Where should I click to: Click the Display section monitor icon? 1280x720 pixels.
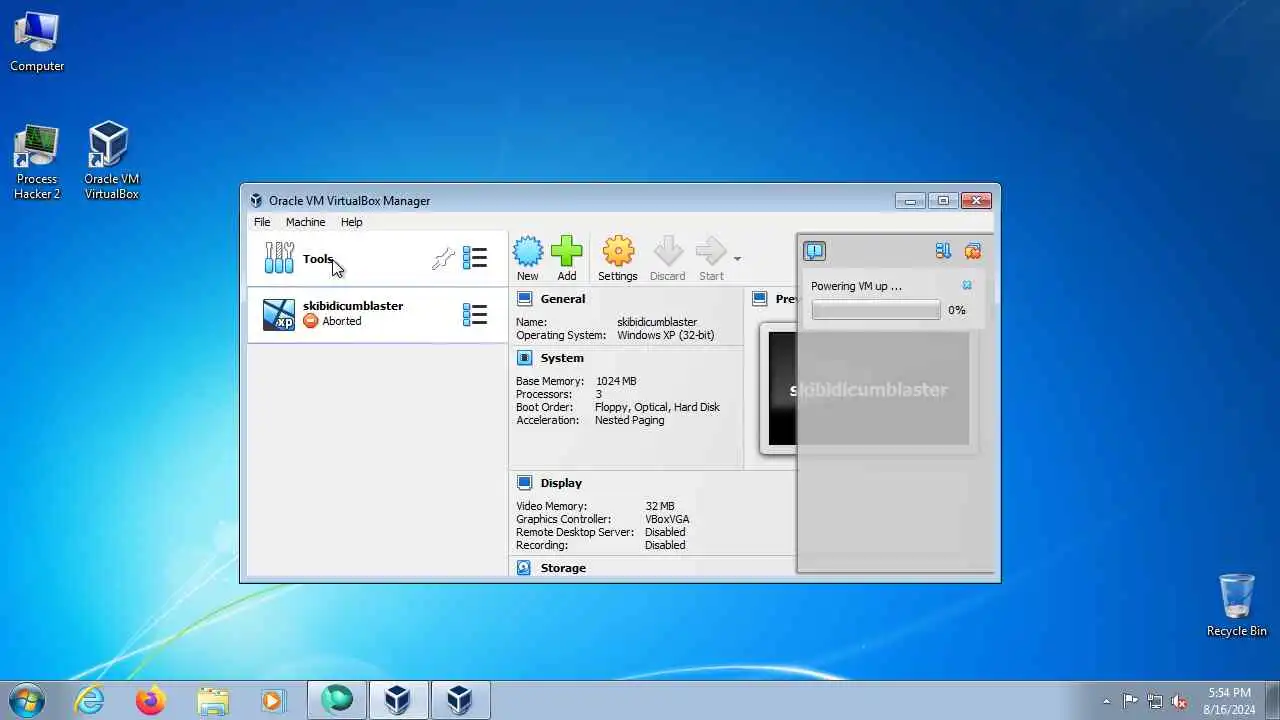tap(524, 483)
